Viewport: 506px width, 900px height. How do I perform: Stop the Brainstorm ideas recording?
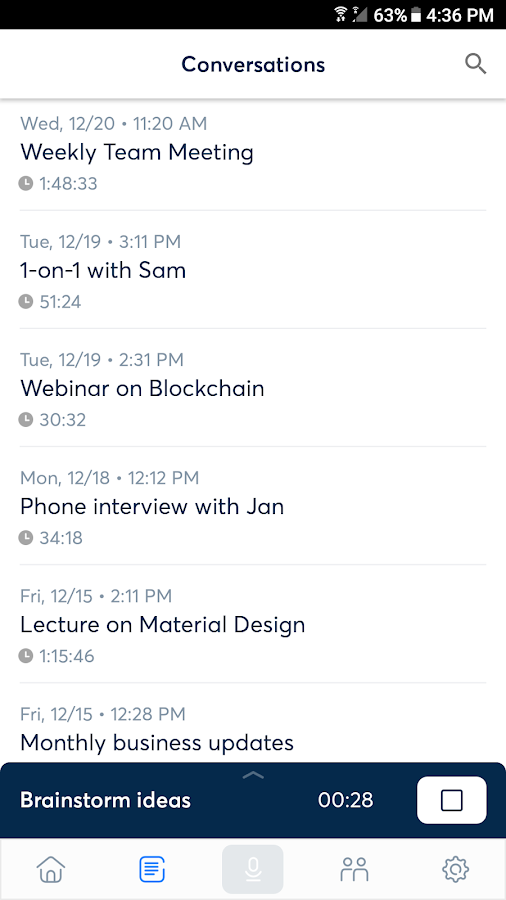point(451,800)
